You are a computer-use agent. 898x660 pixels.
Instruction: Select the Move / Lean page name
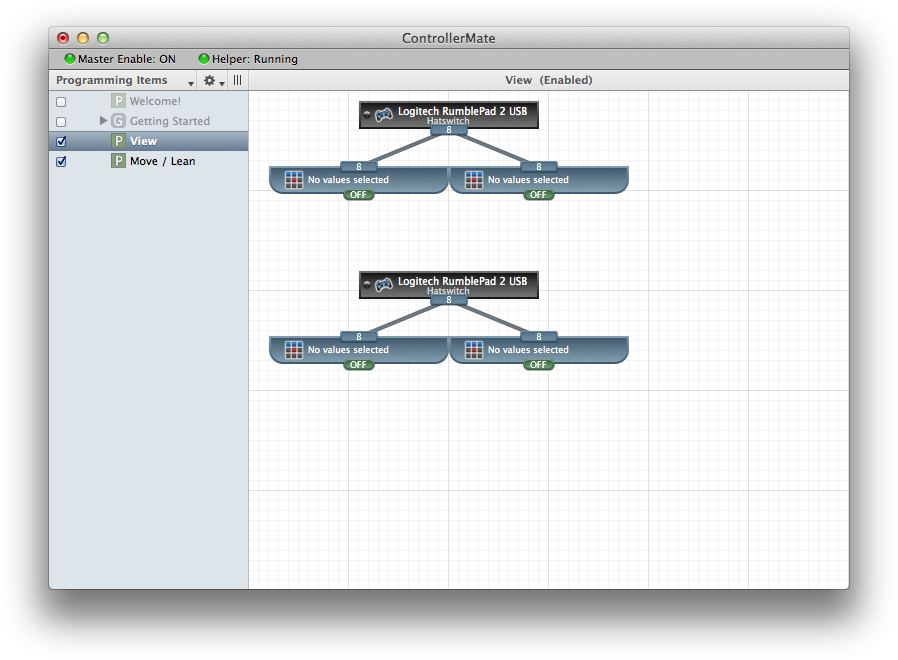point(163,162)
